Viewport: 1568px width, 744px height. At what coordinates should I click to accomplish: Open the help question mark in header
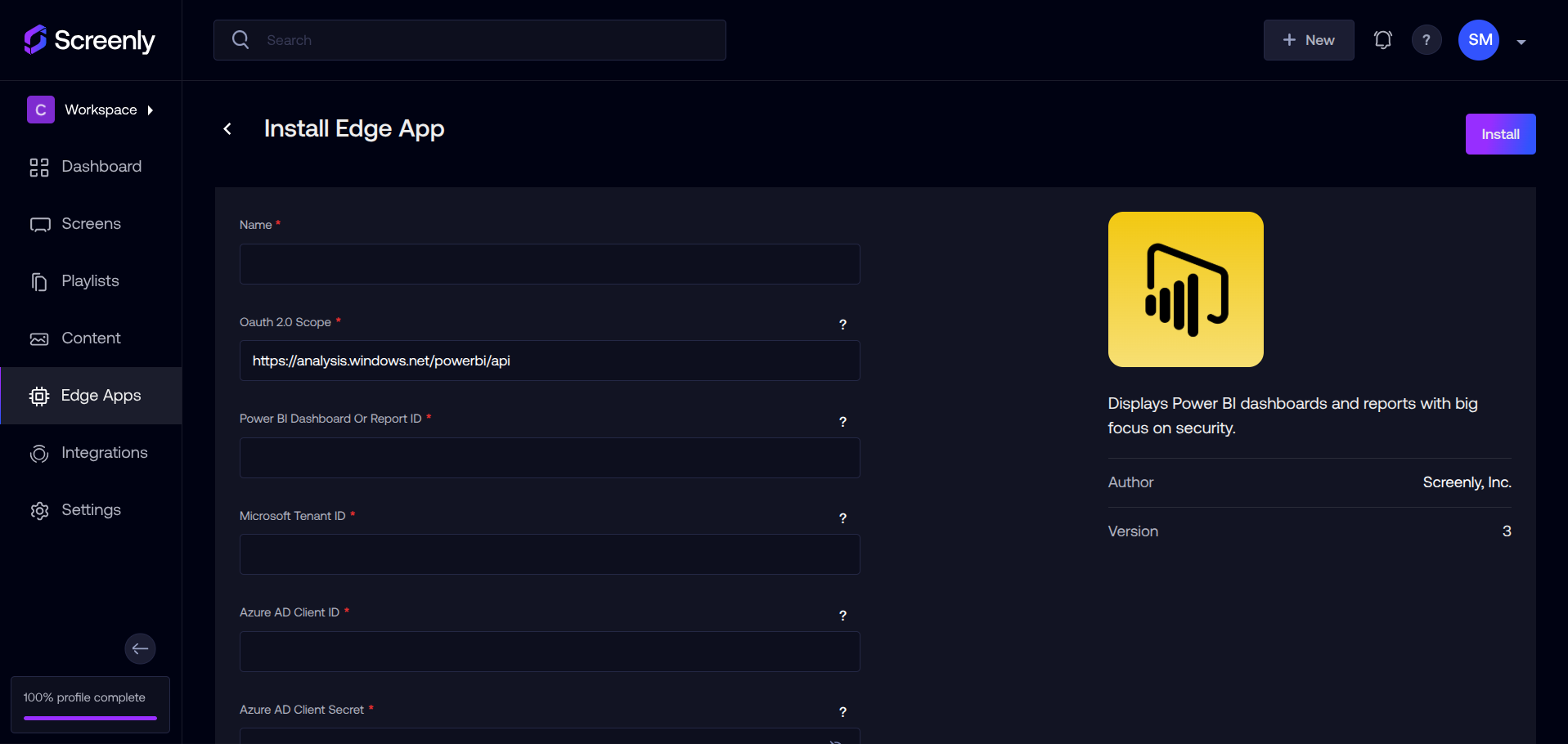[x=1426, y=40]
